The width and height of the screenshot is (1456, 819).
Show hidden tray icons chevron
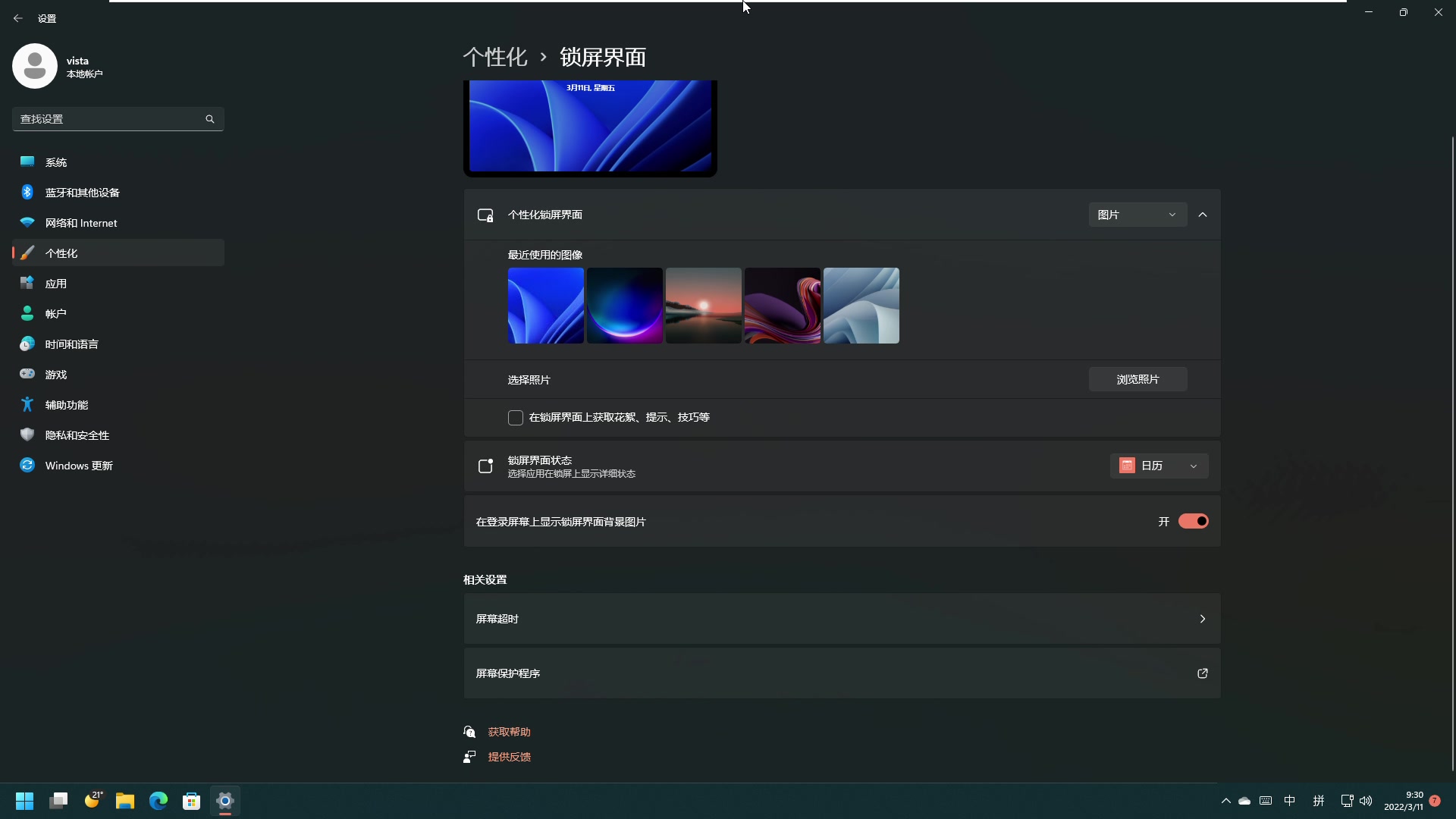[x=1226, y=801]
